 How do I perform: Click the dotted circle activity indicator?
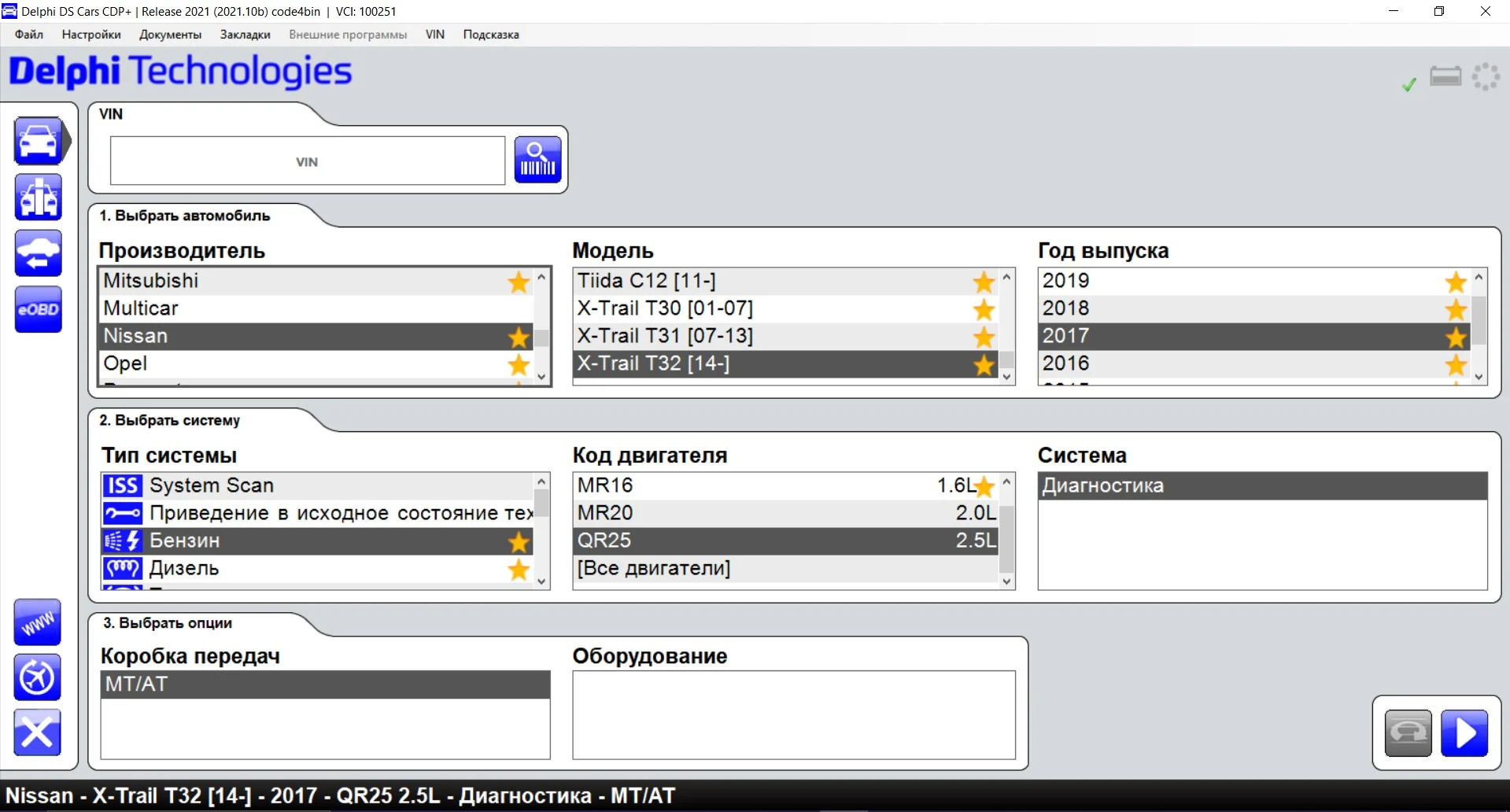click(1486, 76)
